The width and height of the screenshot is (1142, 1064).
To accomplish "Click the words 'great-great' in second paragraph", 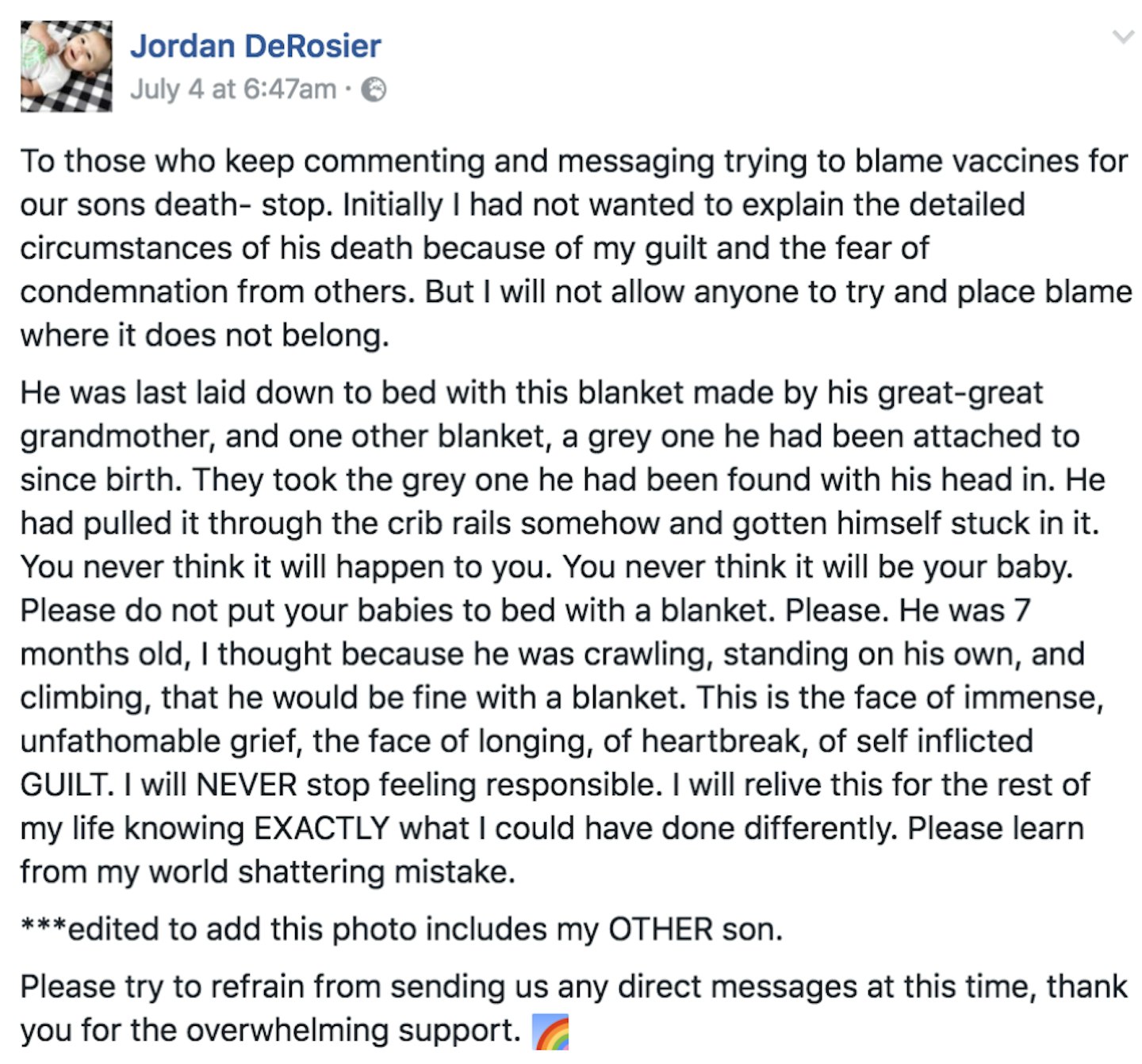I will tap(960, 393).
